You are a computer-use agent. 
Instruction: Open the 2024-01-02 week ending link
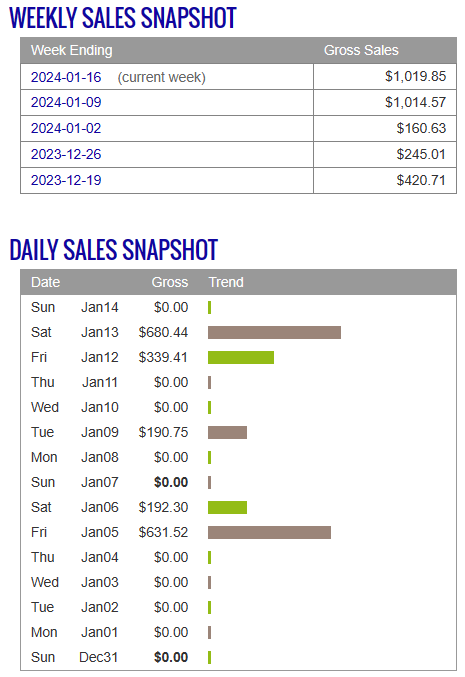[66, 128]
